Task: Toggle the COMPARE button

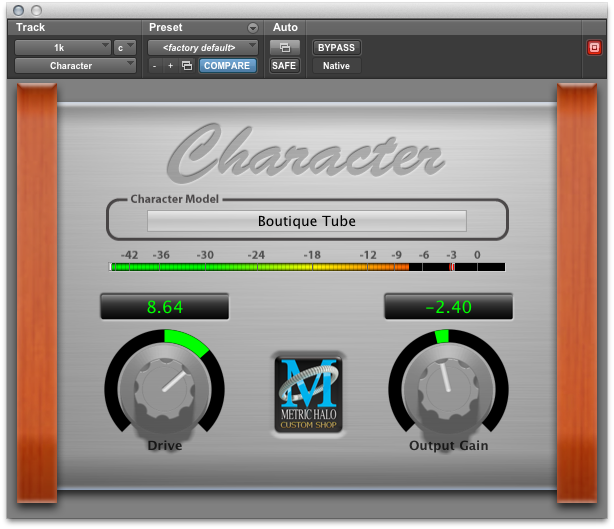Action: [x=228, y=66]
